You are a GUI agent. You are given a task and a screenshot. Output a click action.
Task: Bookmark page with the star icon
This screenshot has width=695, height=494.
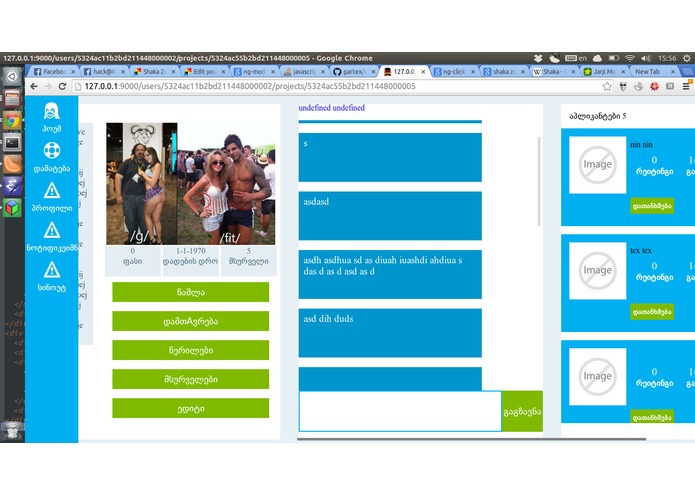607,86
